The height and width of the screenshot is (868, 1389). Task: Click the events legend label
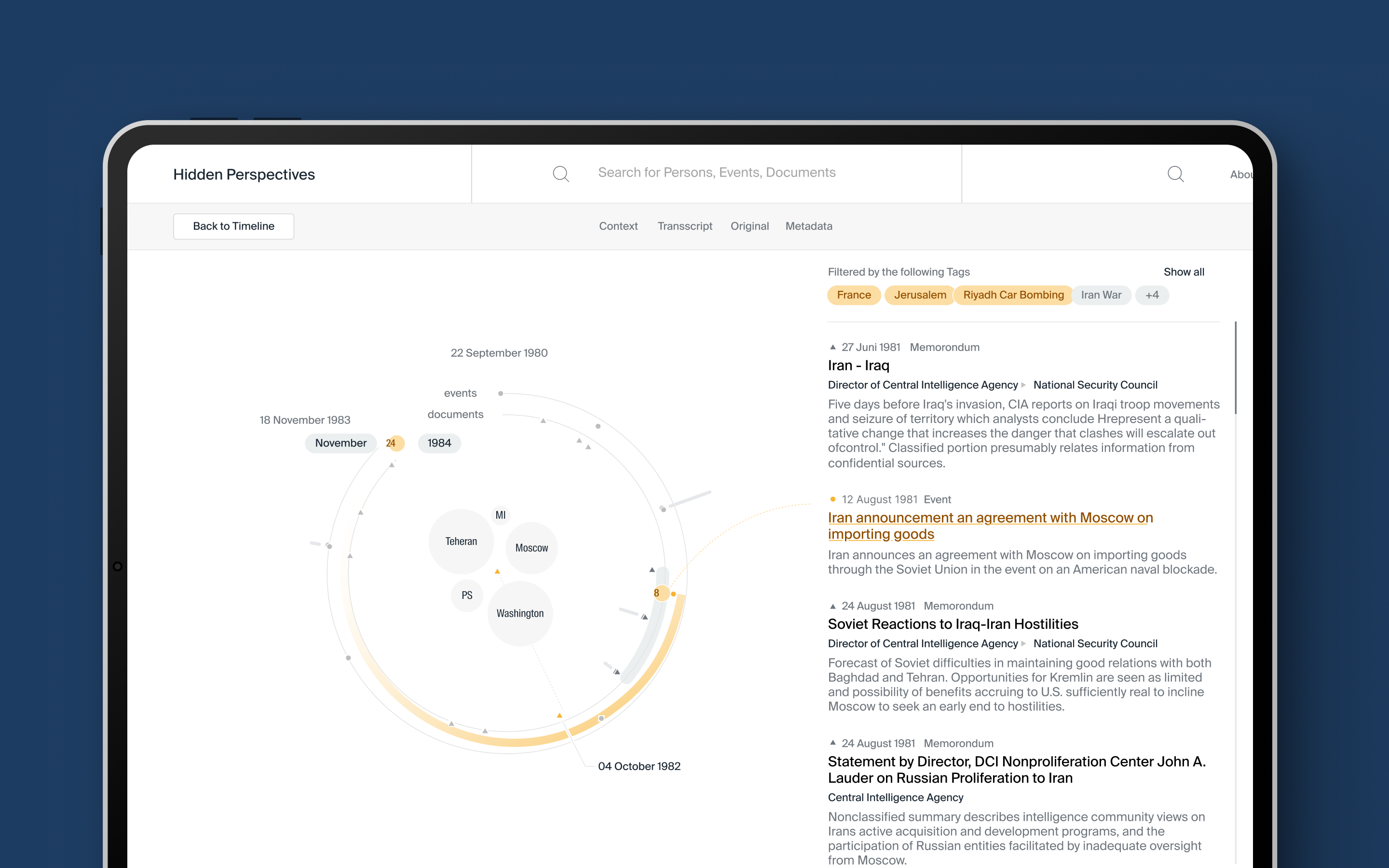pos(460,393)
